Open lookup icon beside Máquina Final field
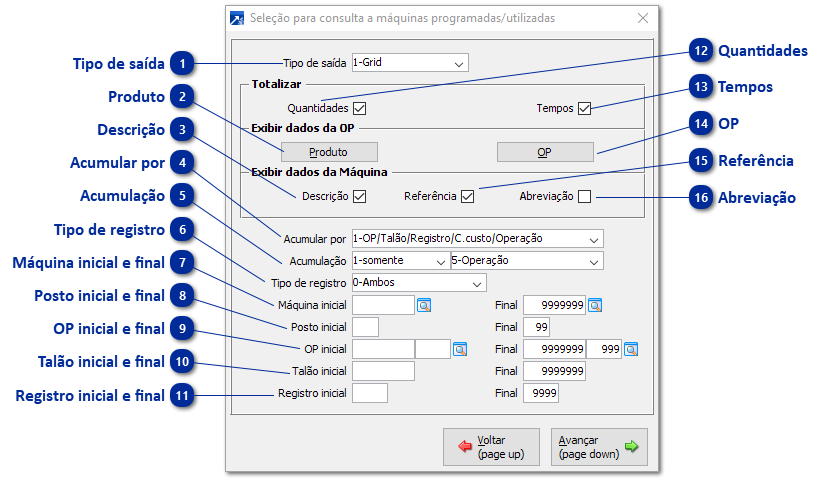 tap(595, 305)
